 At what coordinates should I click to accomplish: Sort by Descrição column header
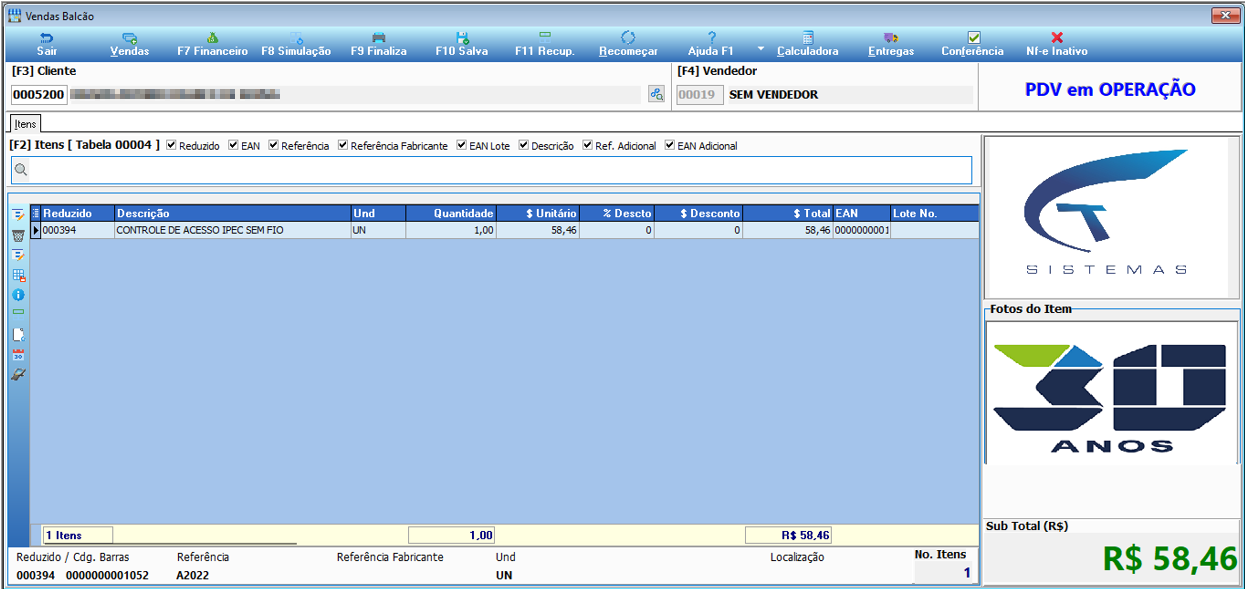(233, 214)
